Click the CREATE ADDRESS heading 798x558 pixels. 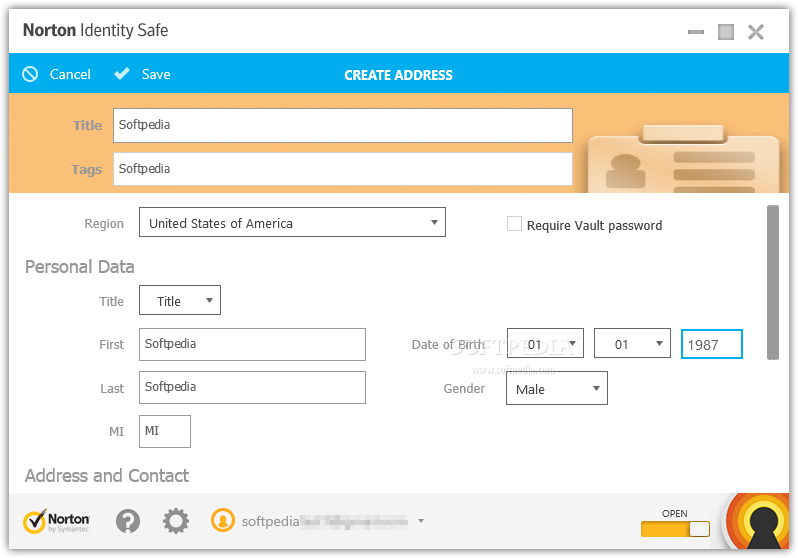pyautogui.click(x=398, y=75)
